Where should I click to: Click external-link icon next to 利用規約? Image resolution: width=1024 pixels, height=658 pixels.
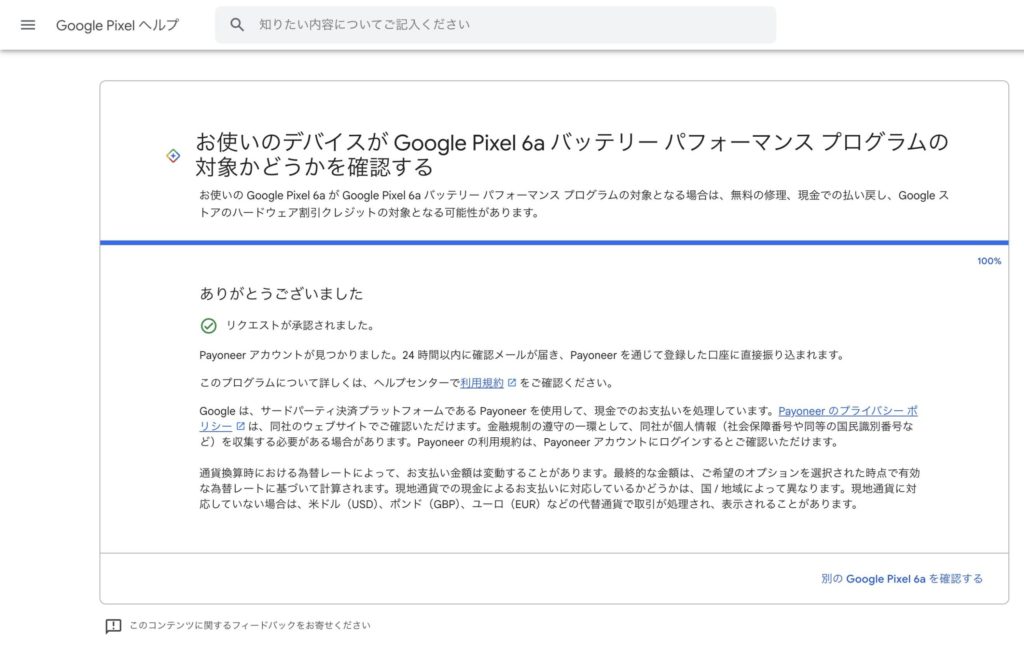coord(512,383)
